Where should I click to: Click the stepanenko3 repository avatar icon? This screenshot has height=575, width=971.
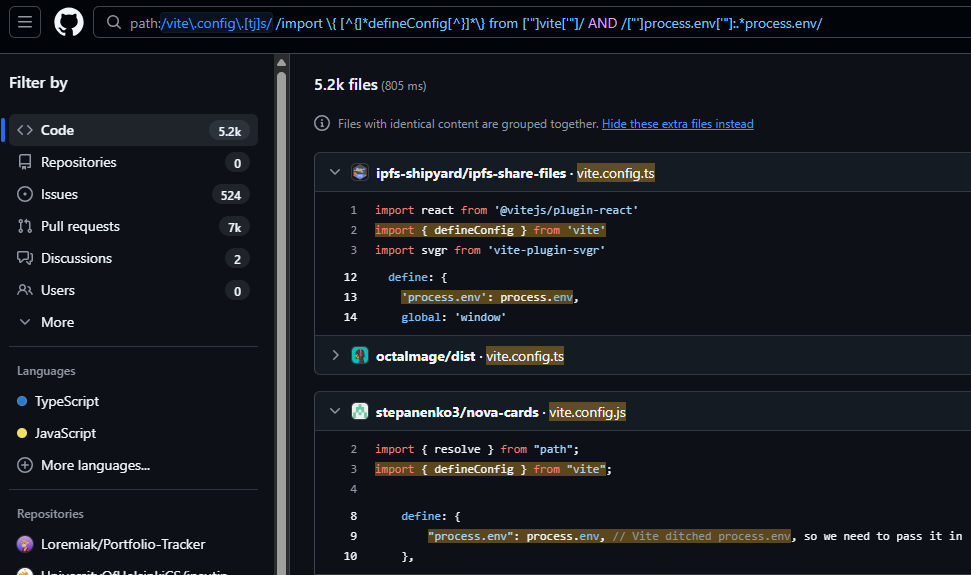[360, 412]
